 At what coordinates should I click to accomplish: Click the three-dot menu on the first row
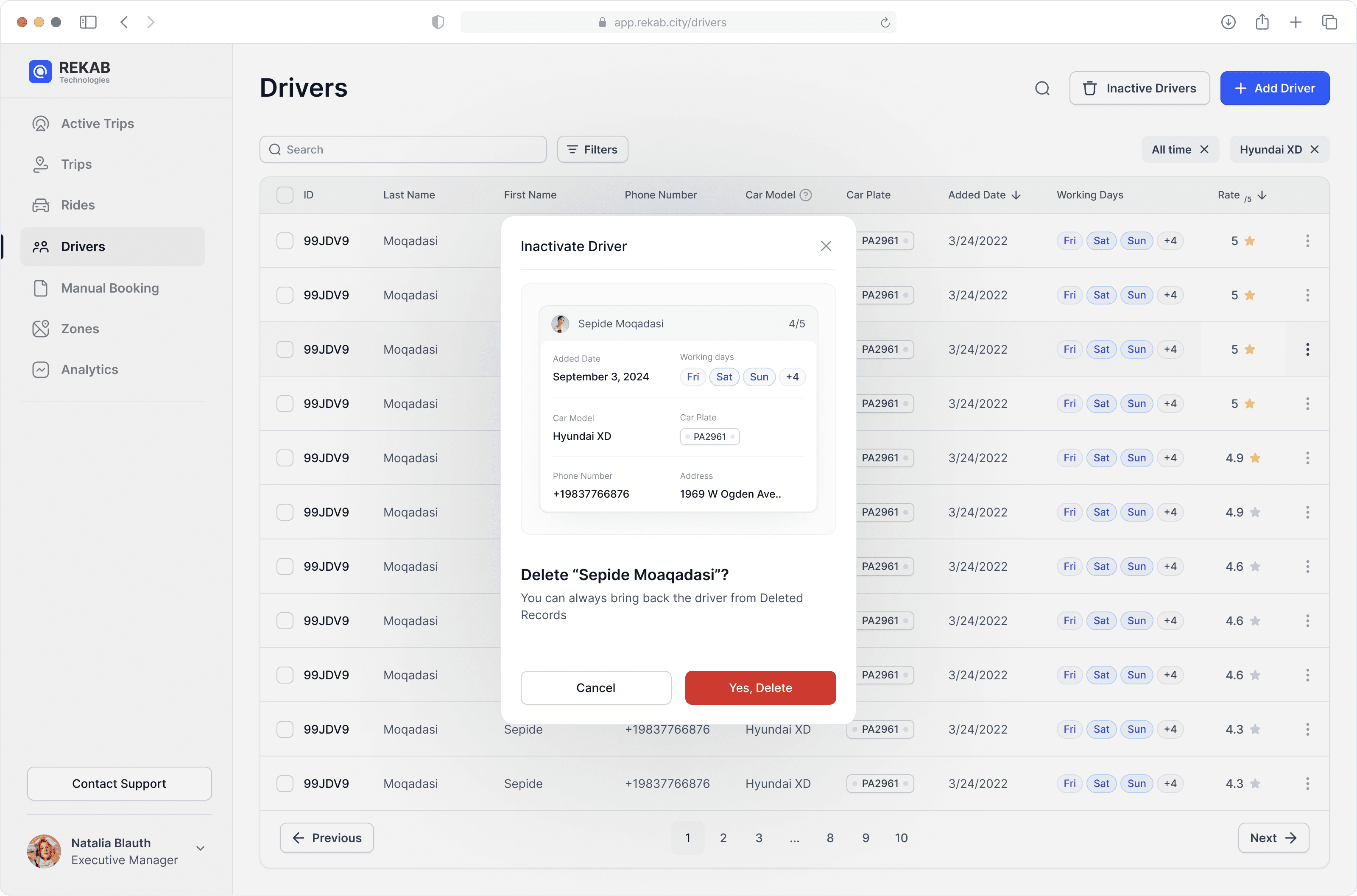1307,240
